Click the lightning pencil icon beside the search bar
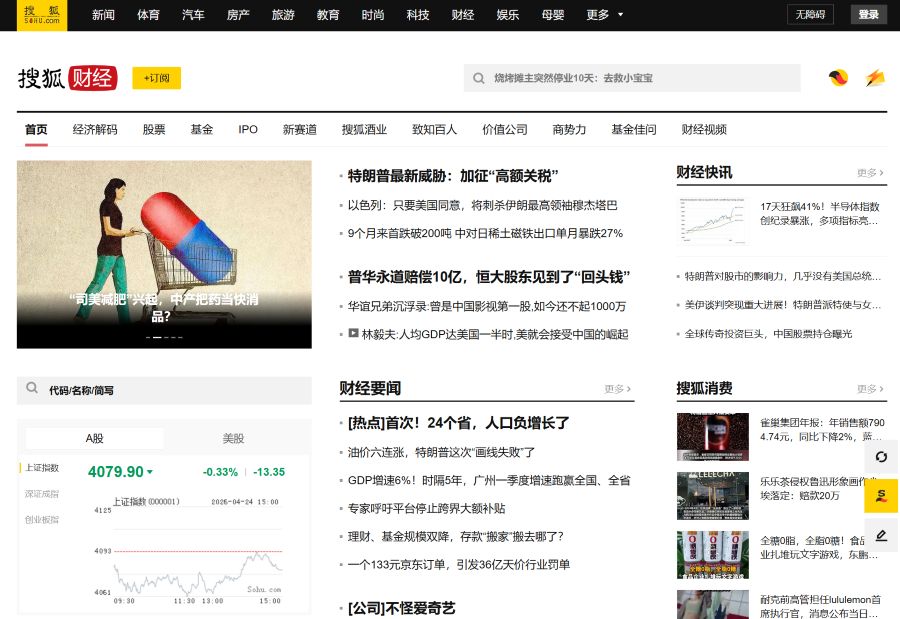 pos(875,77)
